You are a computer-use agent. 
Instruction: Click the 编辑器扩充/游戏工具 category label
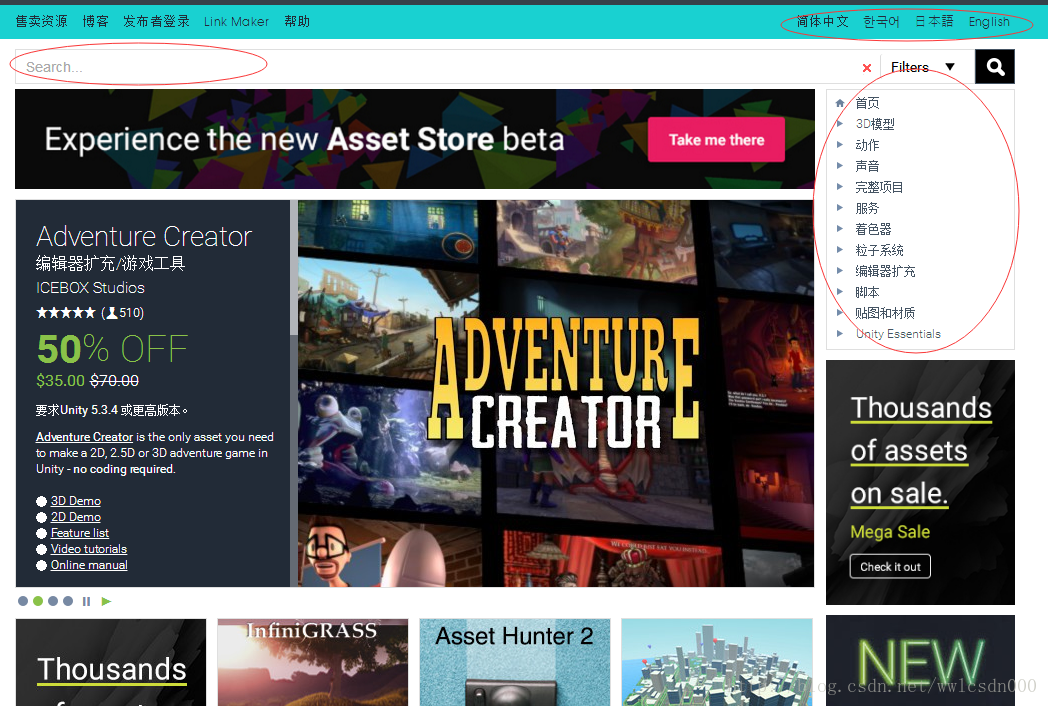[x=110, y=263]
